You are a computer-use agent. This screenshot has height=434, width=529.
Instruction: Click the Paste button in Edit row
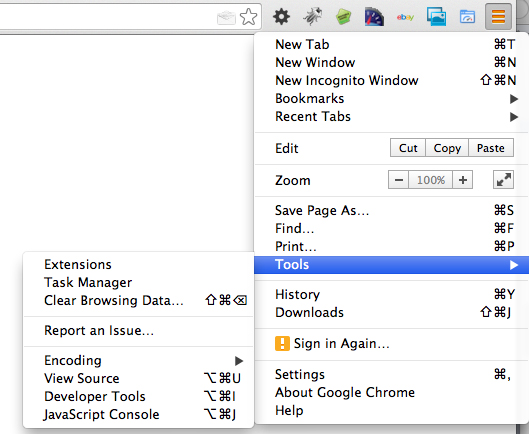click(491, 148)
